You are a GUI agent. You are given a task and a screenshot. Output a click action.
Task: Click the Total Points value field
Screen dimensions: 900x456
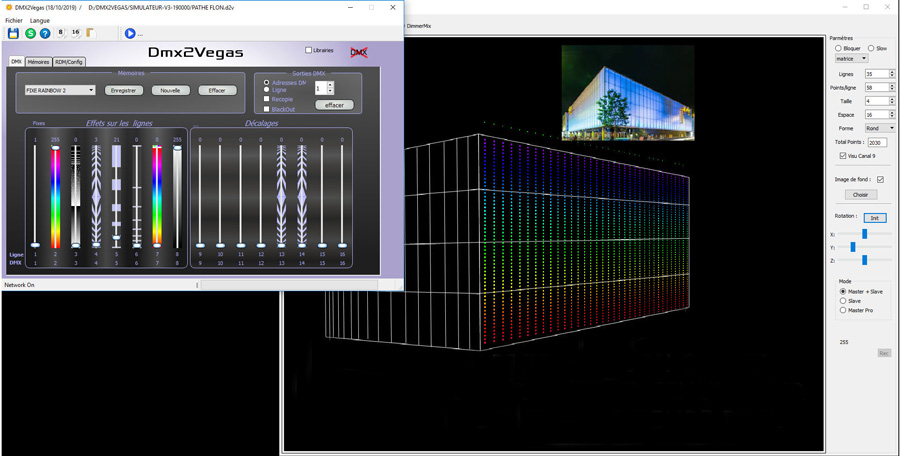877,142
